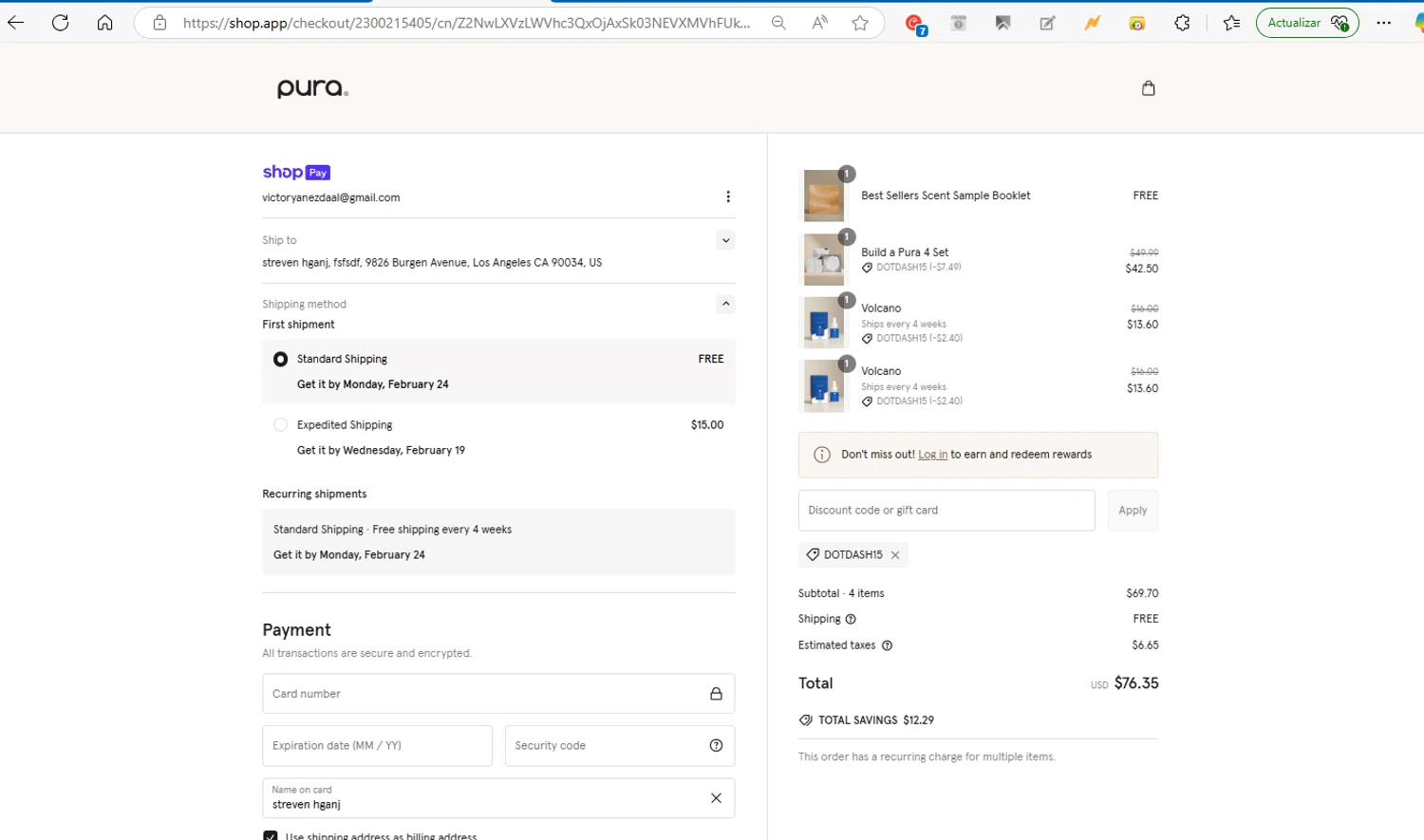The height and width of the screenshot is (840, 1424).
Task: Click the edit note browser extension icon
Action: [x=1047, y=23]
